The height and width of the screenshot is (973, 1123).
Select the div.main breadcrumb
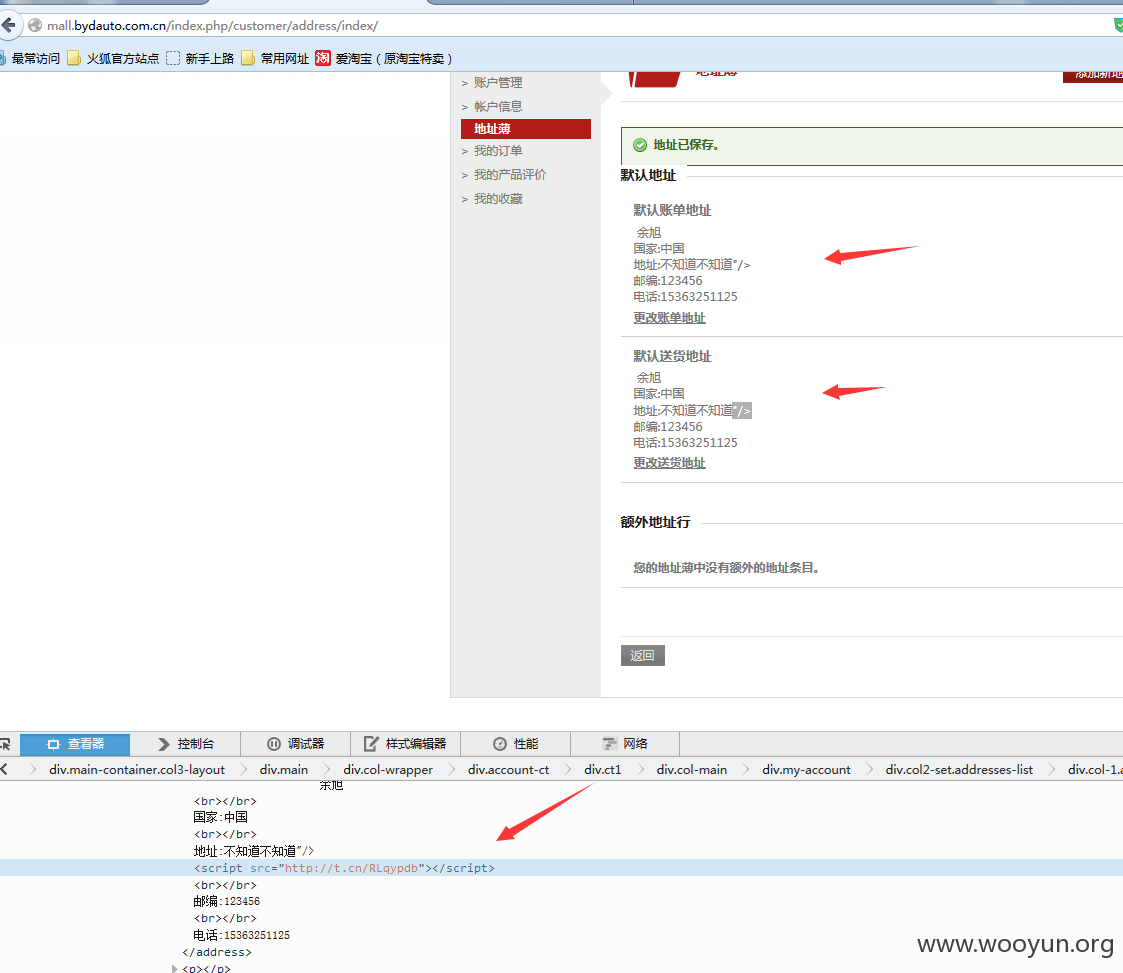[284, 770]
